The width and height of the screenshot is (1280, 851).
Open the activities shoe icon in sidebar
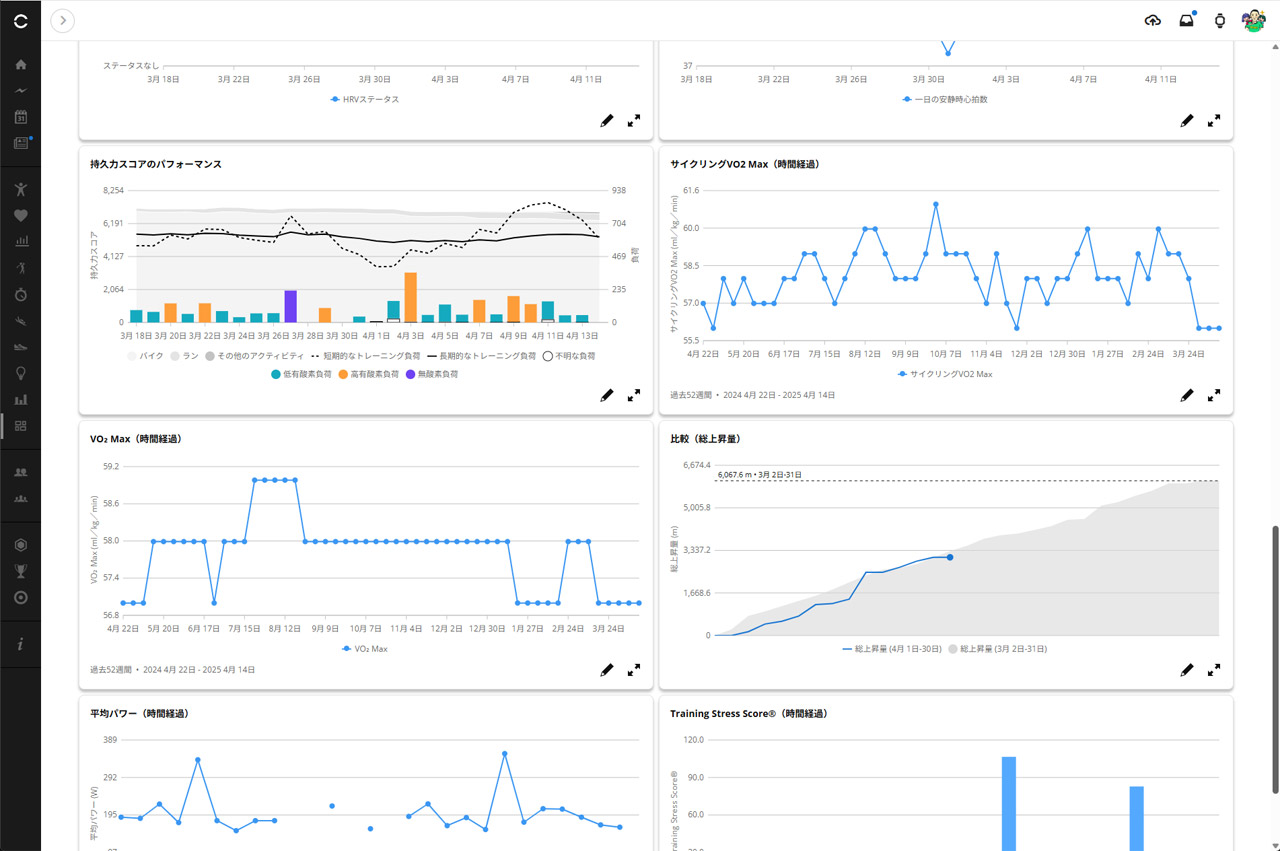click(x=21, y=321)
